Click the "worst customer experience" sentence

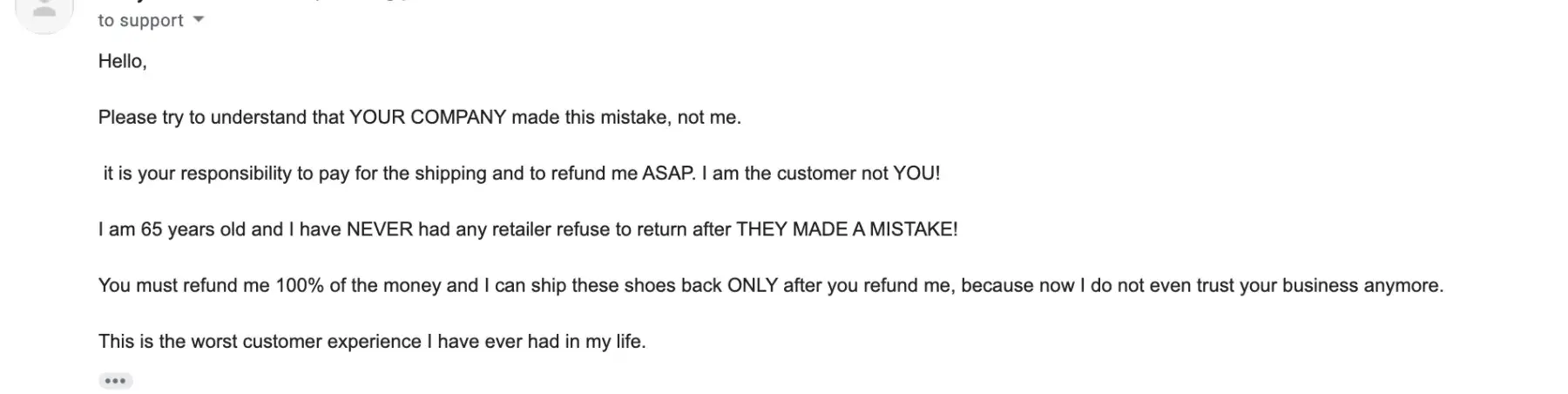(372, 341)
